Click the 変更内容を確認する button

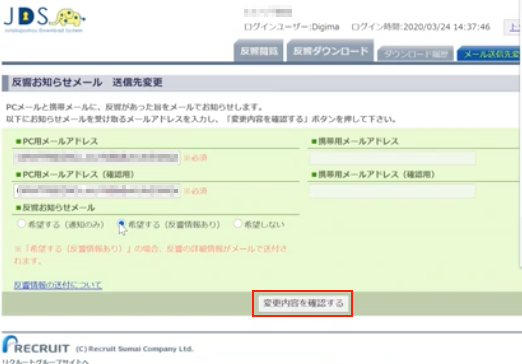pyautogui.click(x=303, y=303)
